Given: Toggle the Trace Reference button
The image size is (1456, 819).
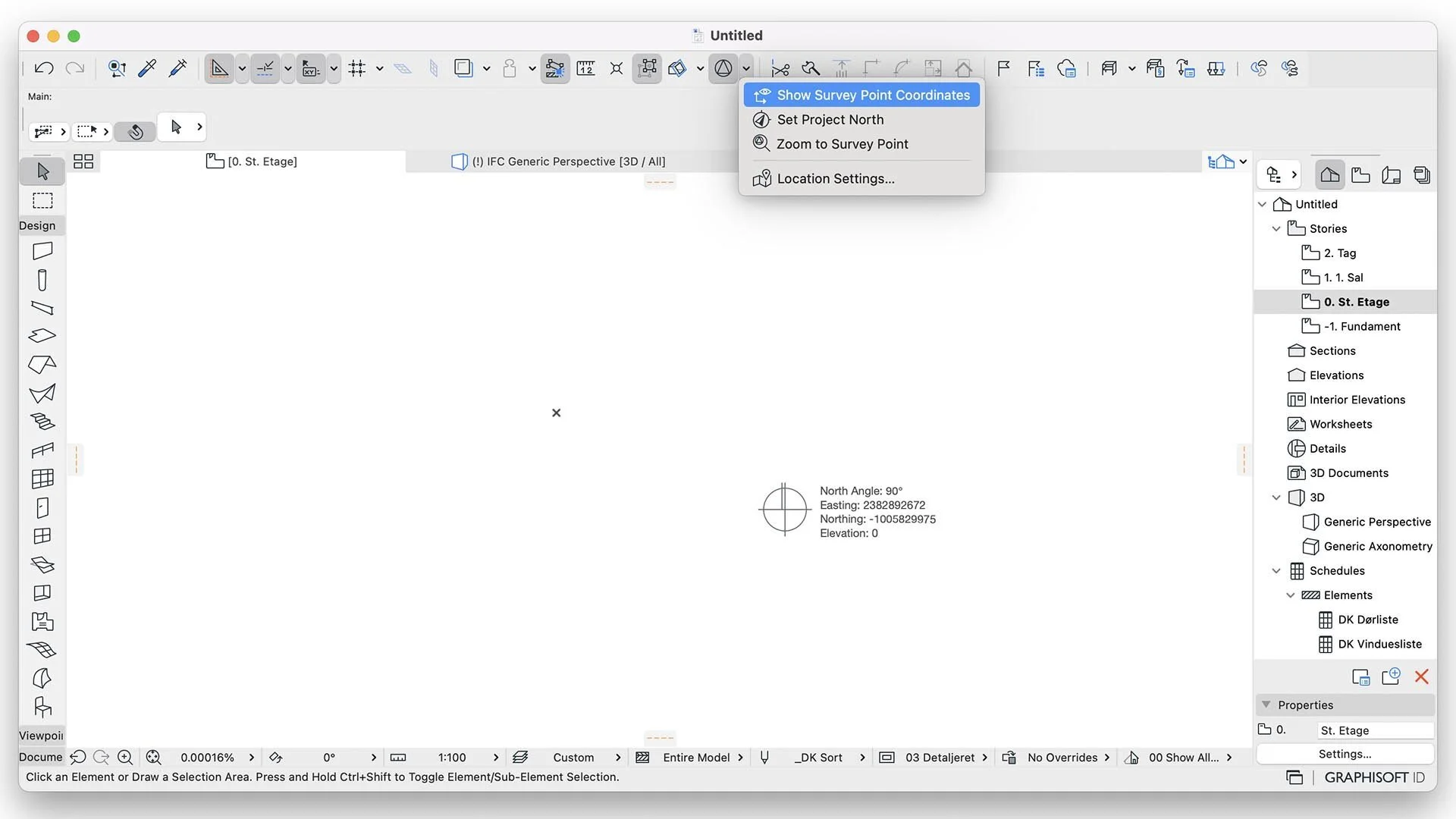Looking at the screenshot, I should (x=463, y=68).
